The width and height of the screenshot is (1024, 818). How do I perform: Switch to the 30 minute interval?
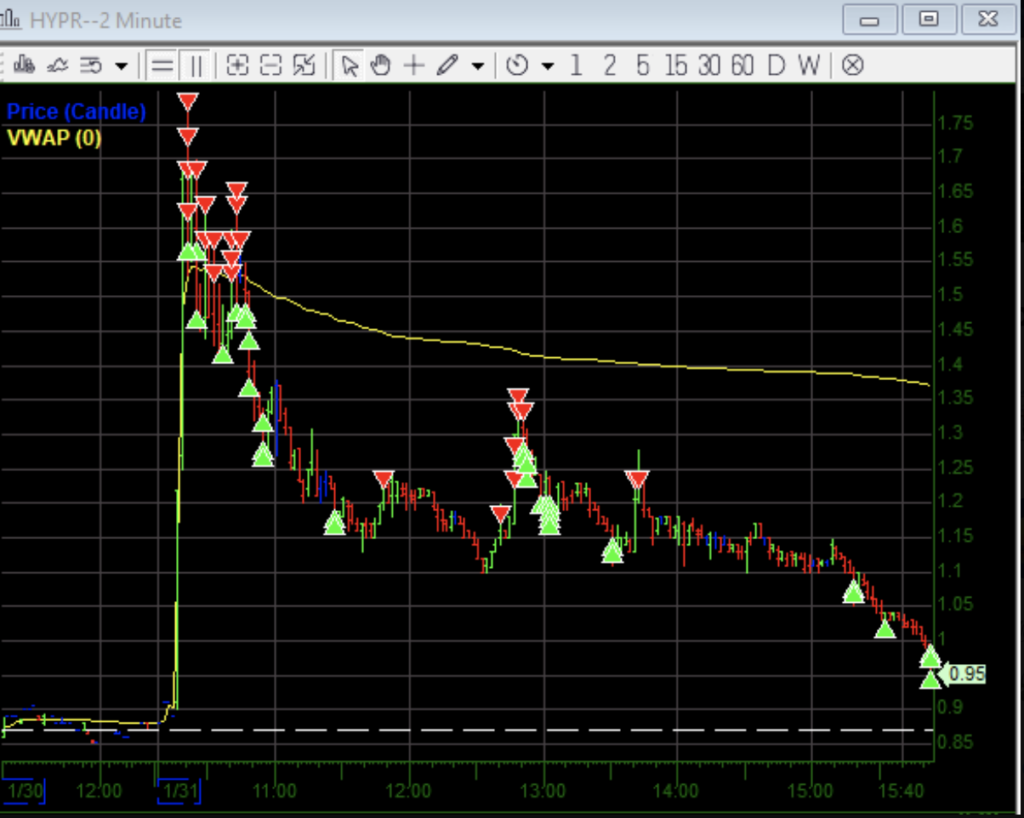(x=709, y=65)
